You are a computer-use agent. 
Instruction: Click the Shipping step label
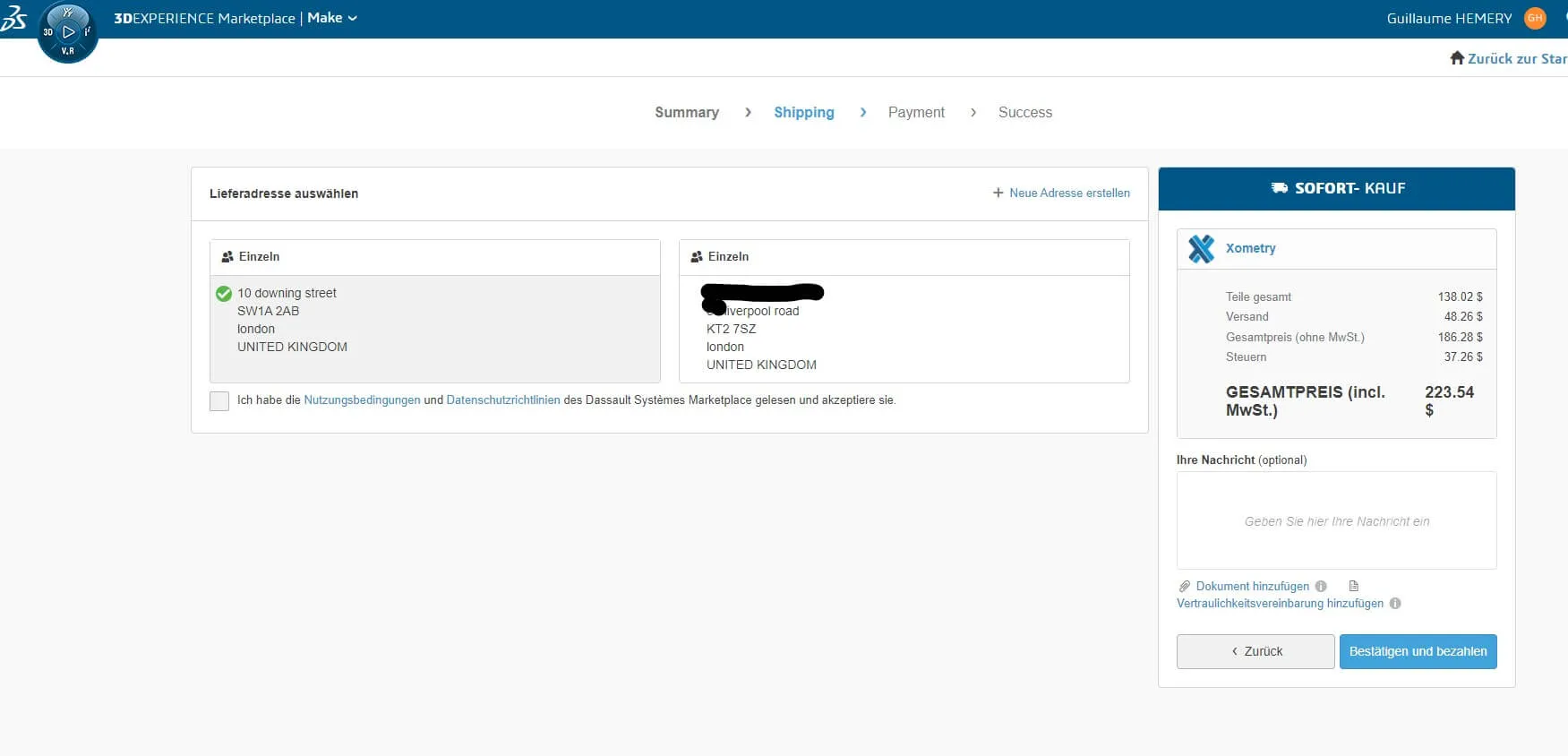pos(803,112)
